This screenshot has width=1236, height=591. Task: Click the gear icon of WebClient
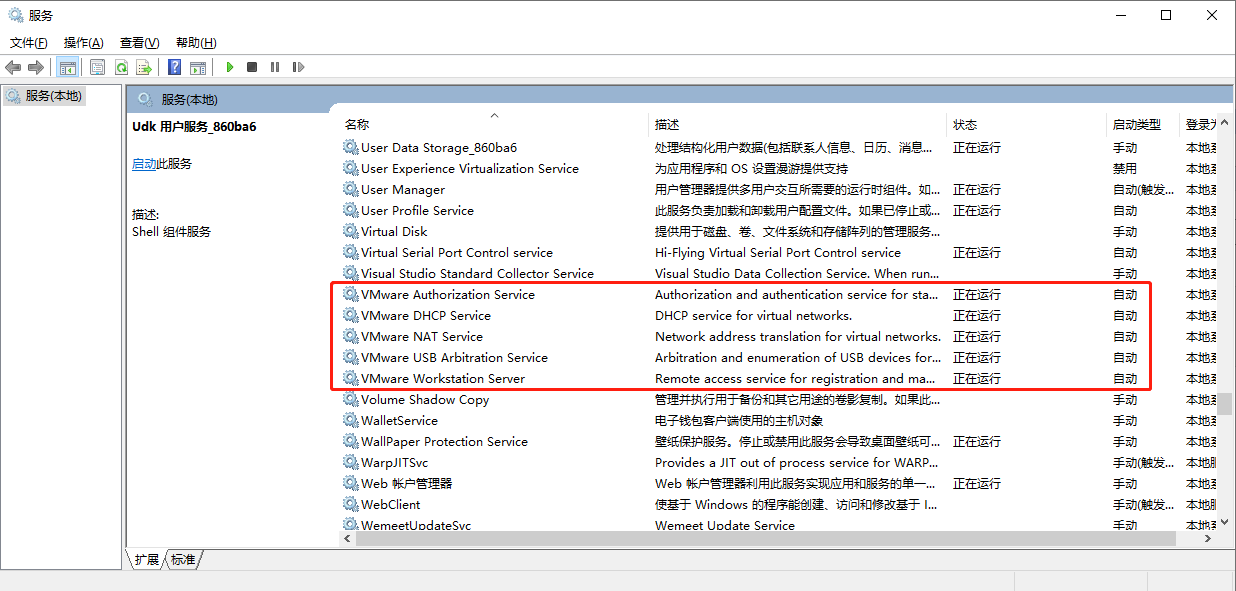[350, 504]
